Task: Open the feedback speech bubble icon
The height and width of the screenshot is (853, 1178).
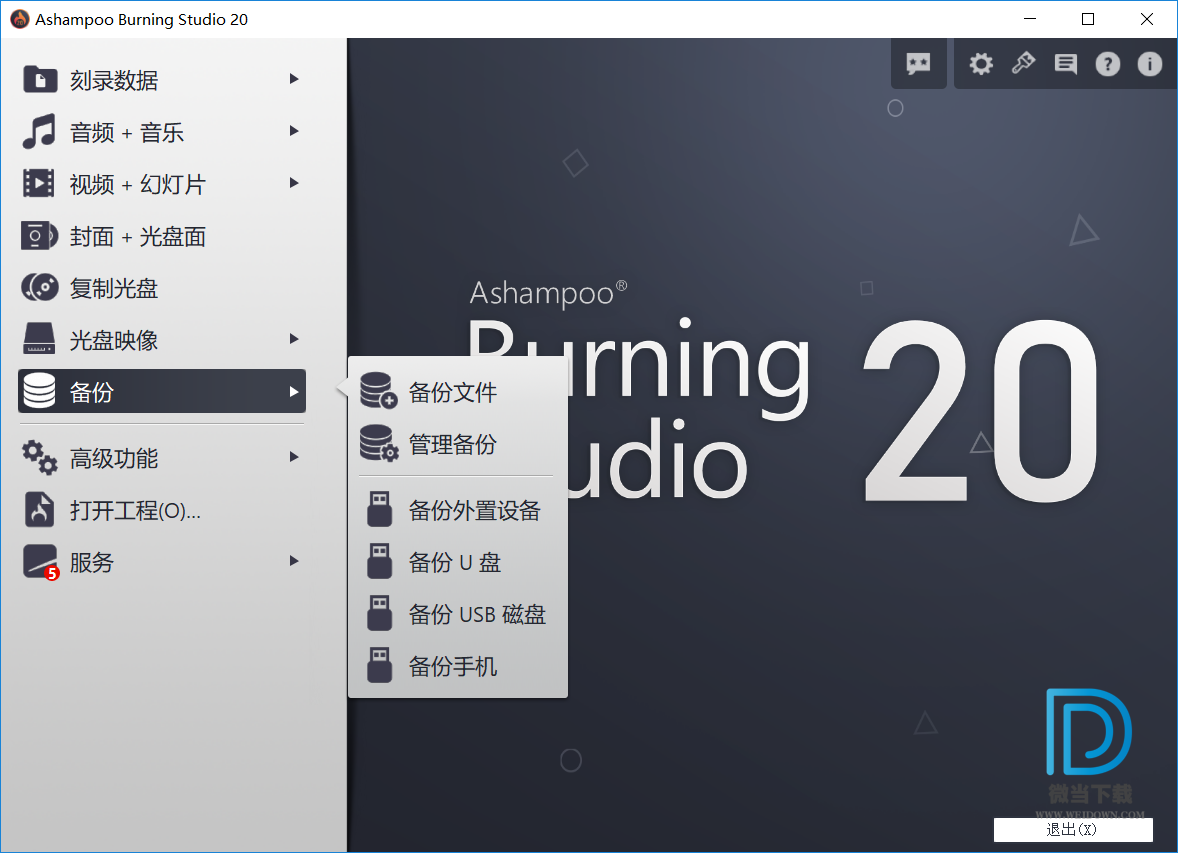Action: tap(1066, 64)
